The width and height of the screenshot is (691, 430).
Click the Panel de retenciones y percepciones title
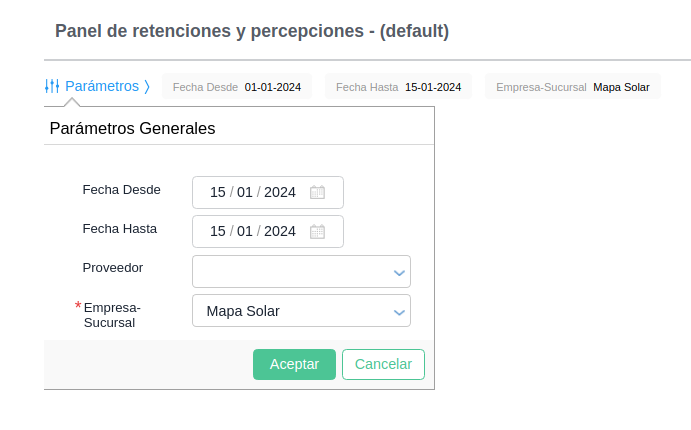pos(252,31)
